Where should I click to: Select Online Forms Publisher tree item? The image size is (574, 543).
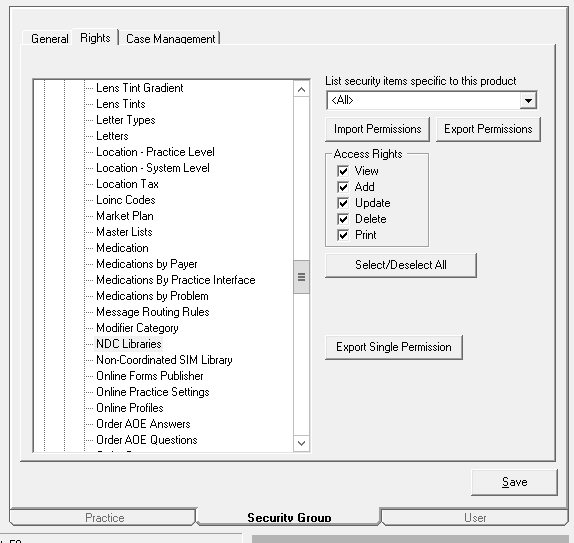pyautogui.click(x=150, y=376)
